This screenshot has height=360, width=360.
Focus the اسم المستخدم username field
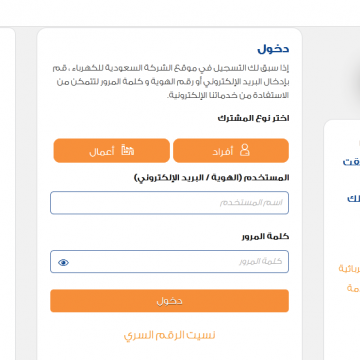click(169, 203)
